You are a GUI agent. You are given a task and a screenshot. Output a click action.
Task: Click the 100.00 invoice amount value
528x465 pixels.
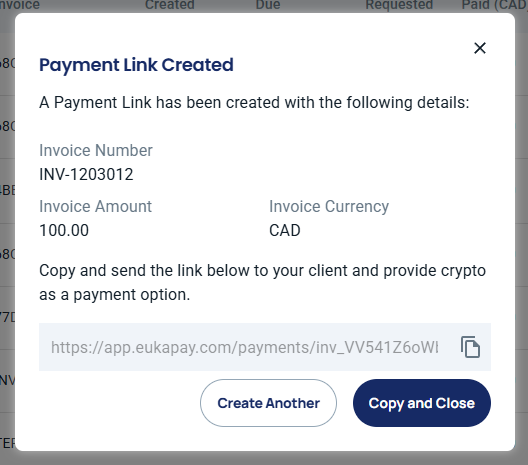64,231
